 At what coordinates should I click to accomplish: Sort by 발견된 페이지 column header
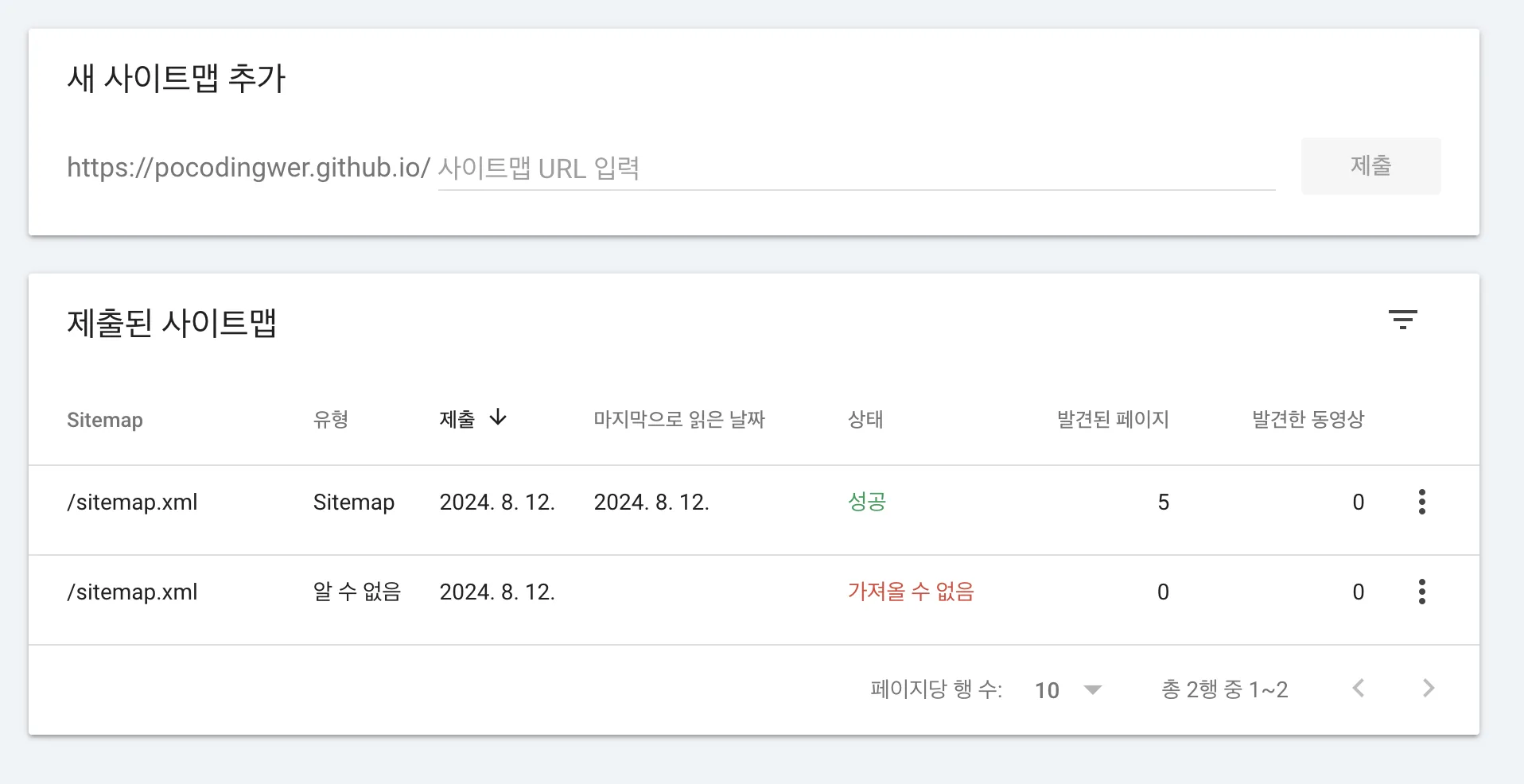tap(1113, 419)
